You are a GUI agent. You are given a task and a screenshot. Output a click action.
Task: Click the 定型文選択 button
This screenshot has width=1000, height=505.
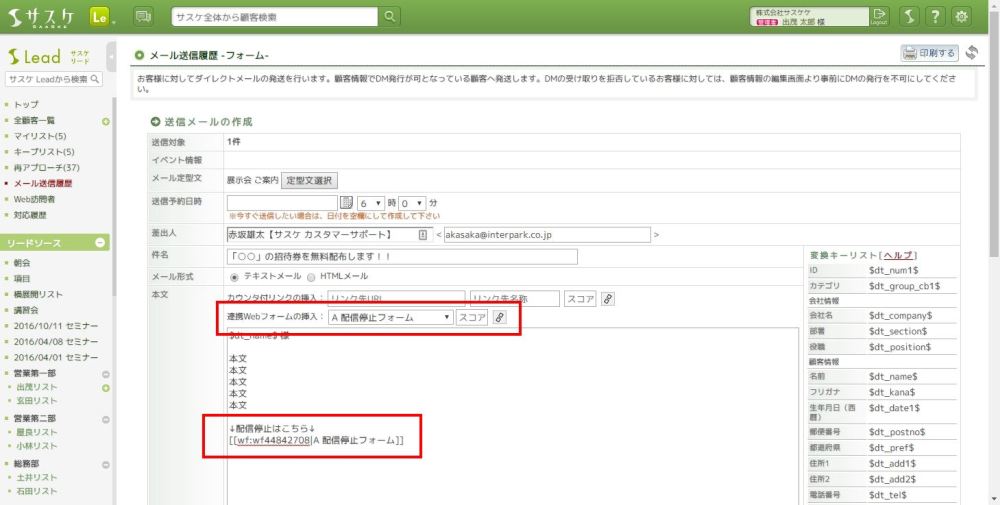coord(309,180)
